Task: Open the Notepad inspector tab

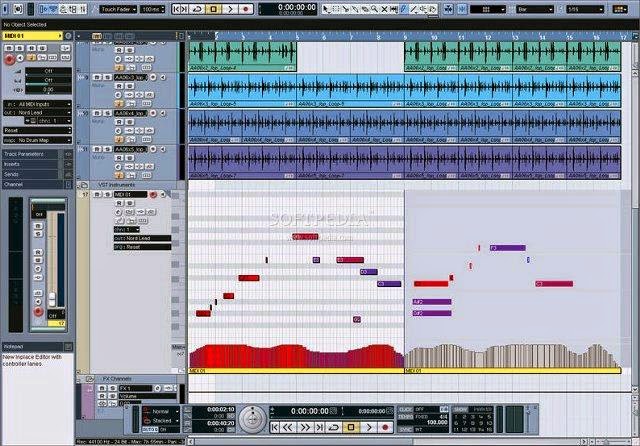Action: [38, 347]
